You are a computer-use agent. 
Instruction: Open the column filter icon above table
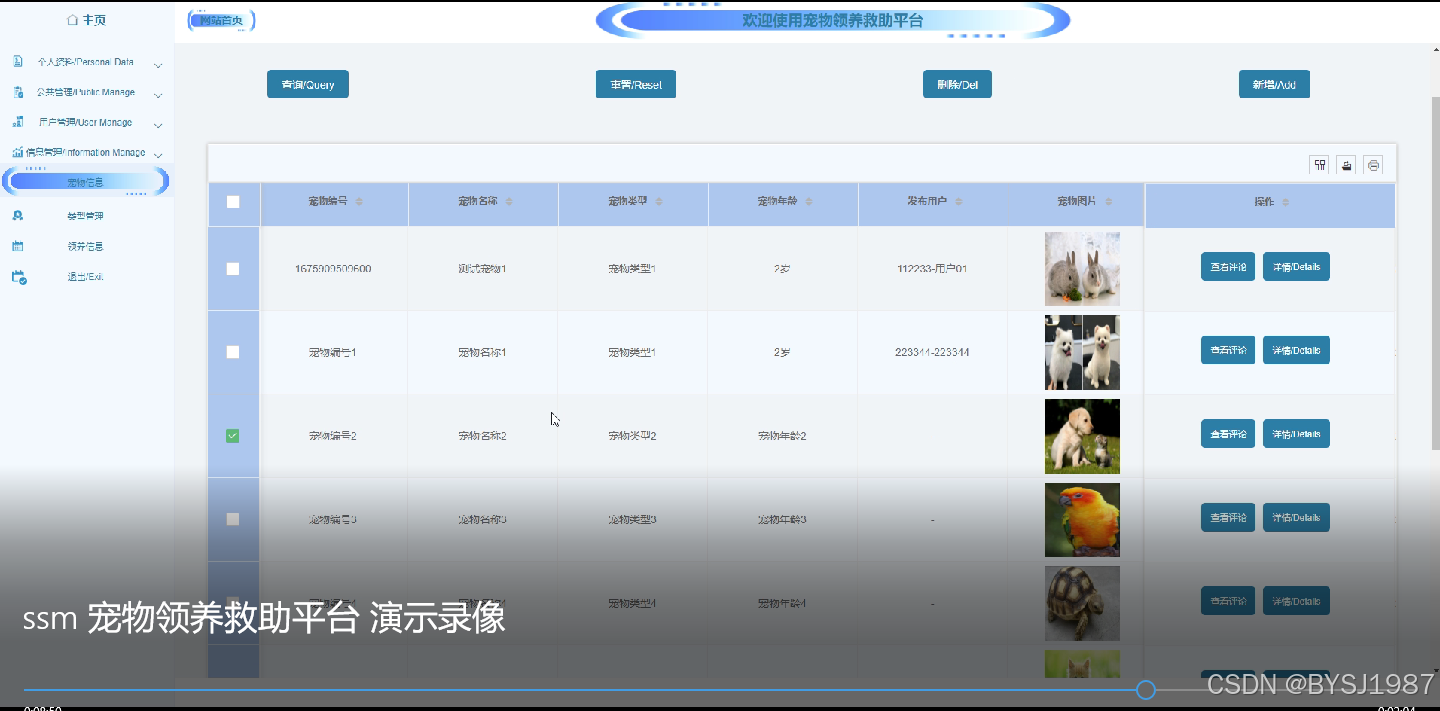[1320, 165]
